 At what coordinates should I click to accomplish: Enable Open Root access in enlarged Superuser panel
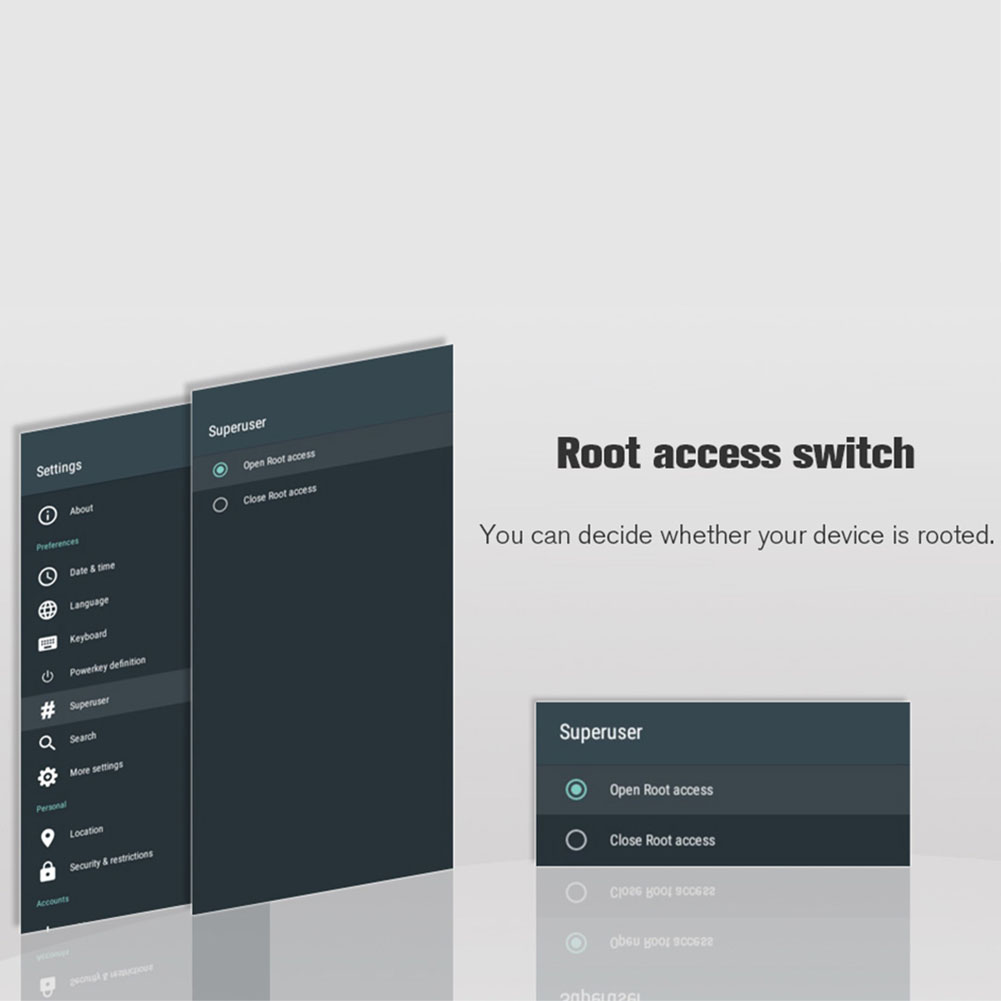click(576, 790)
